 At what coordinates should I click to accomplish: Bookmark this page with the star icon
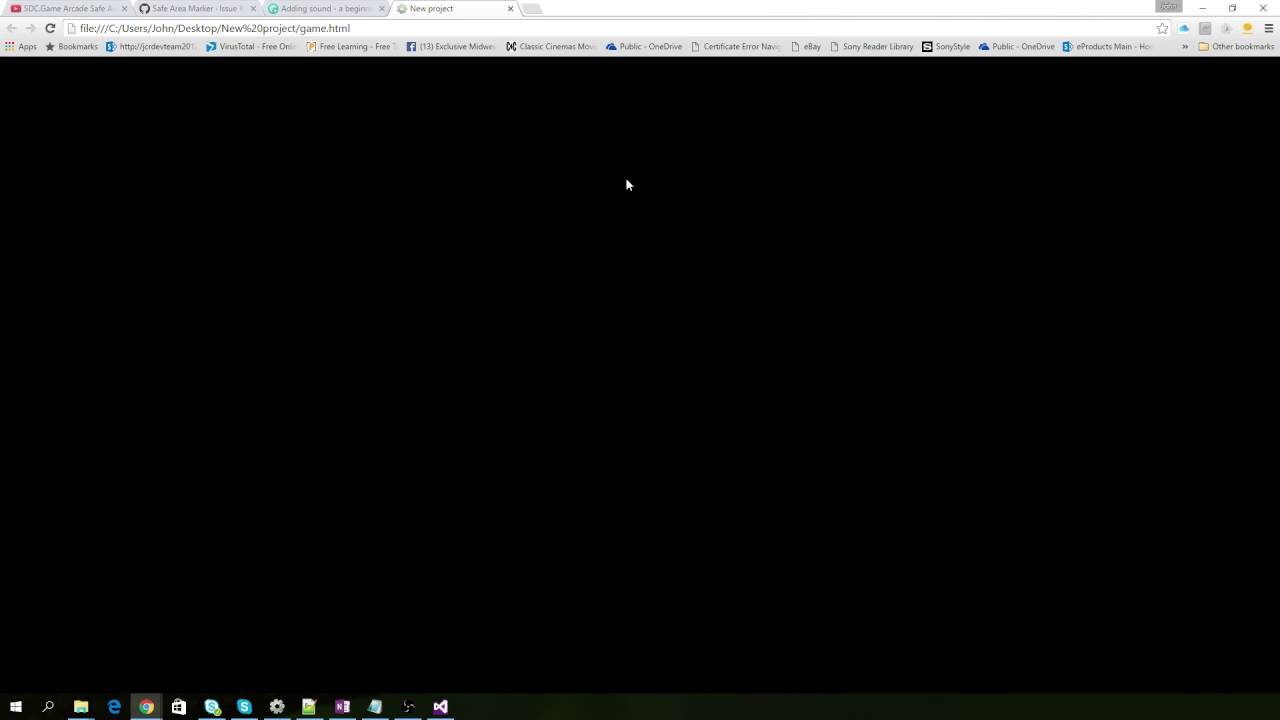point(1162,28)
